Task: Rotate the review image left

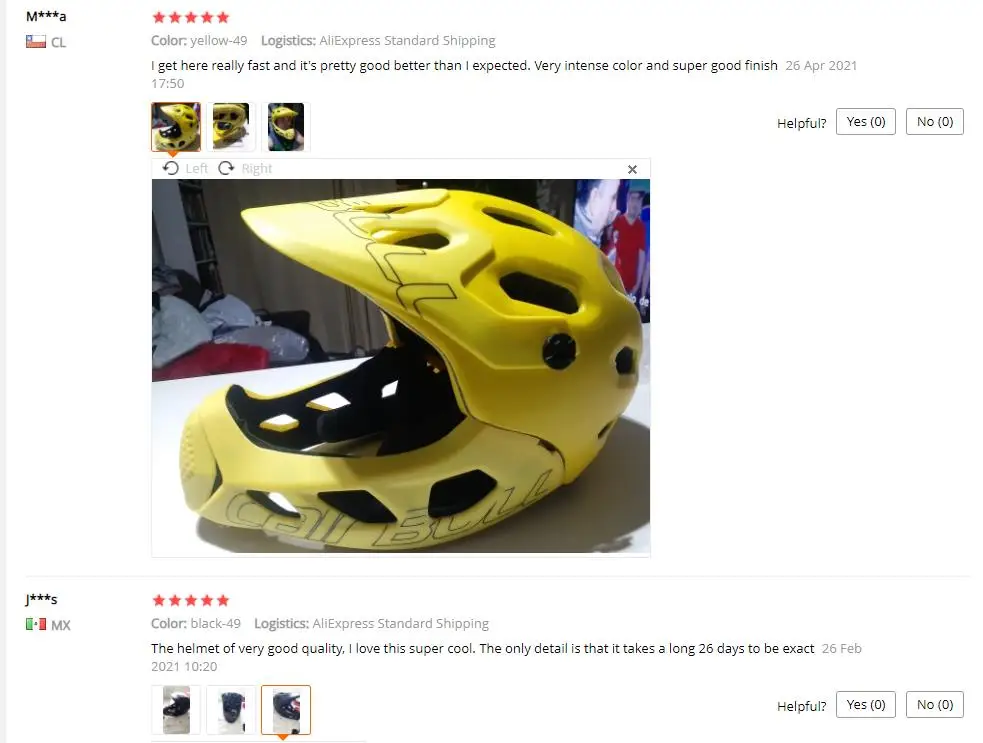Action: click(185, 168)
